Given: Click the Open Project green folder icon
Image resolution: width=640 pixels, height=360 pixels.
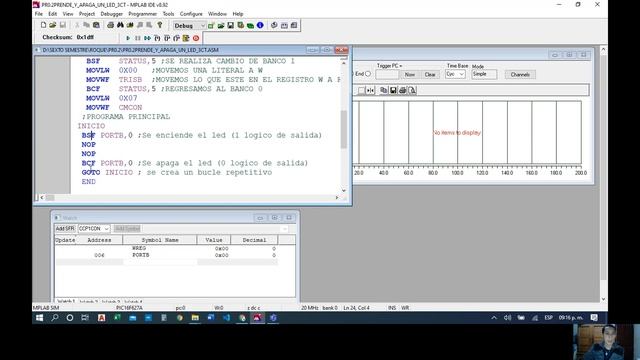Looking at the screenshot, I should tap(221, 25).
